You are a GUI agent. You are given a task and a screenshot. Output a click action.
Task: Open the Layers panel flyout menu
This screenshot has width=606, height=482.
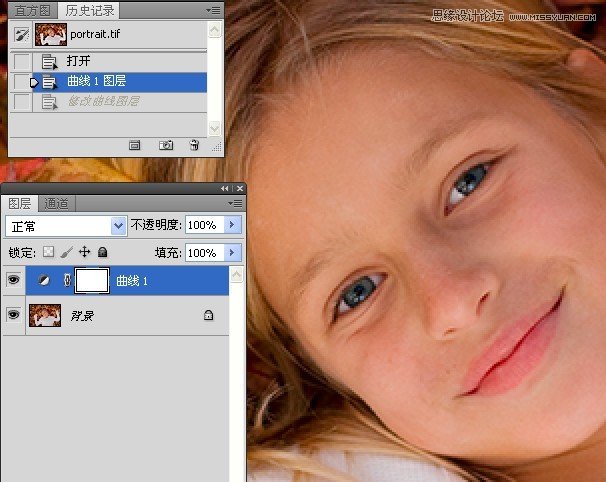coord(235,203)
